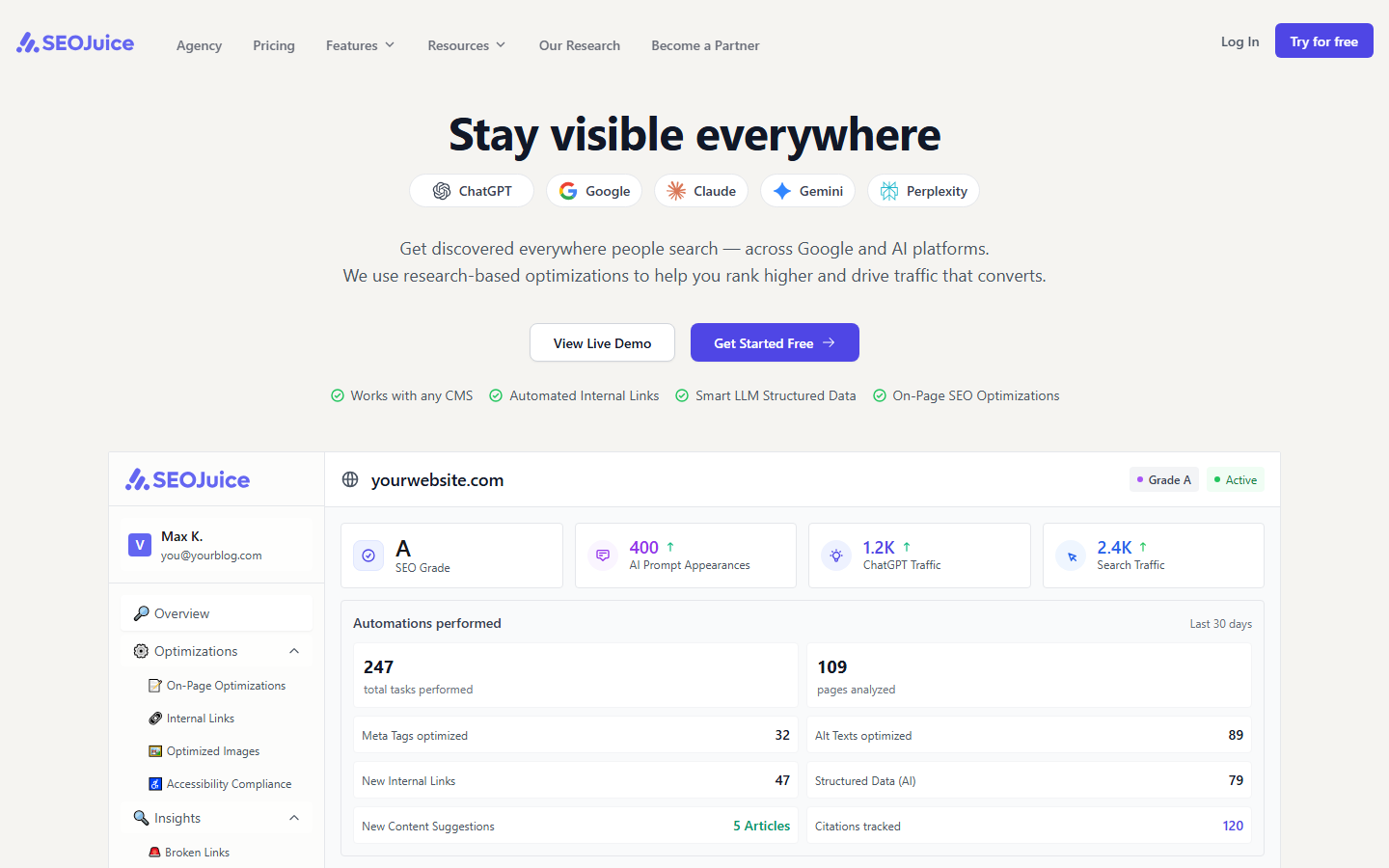Open the Agency menu item
The width and height of the screenshot is (1389, 868).
click(199, 45)
